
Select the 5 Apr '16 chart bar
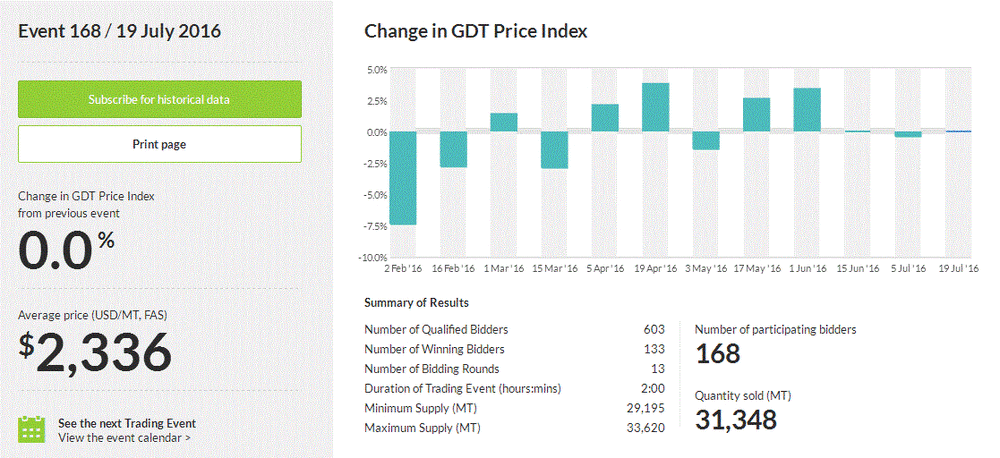click(x=605, y=118)
